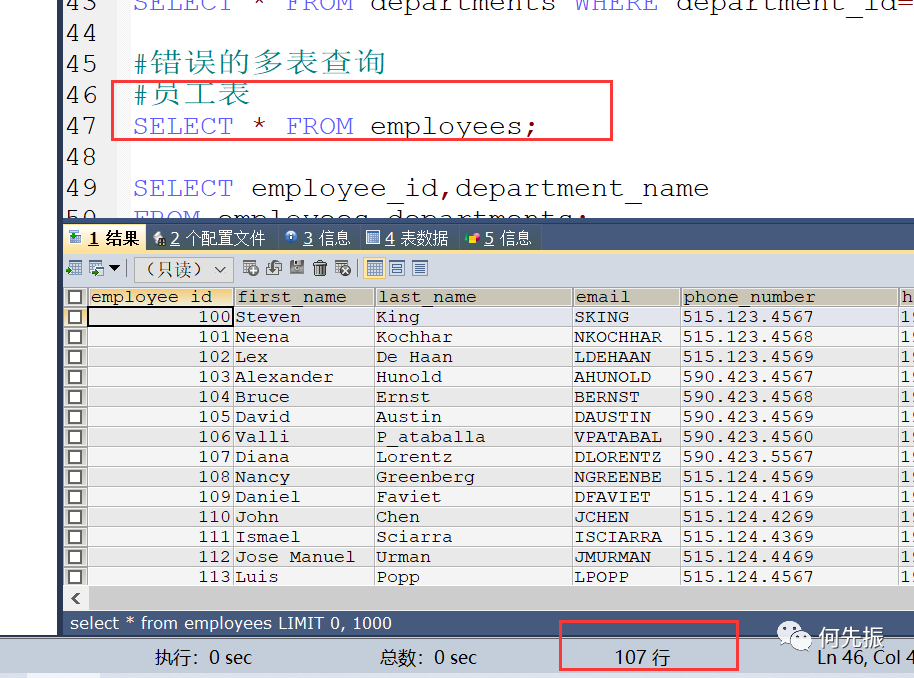The height and width of the screenshot is (678, 914).
Task: Check the row checkbox for Steven King
Action: [75, 317]
